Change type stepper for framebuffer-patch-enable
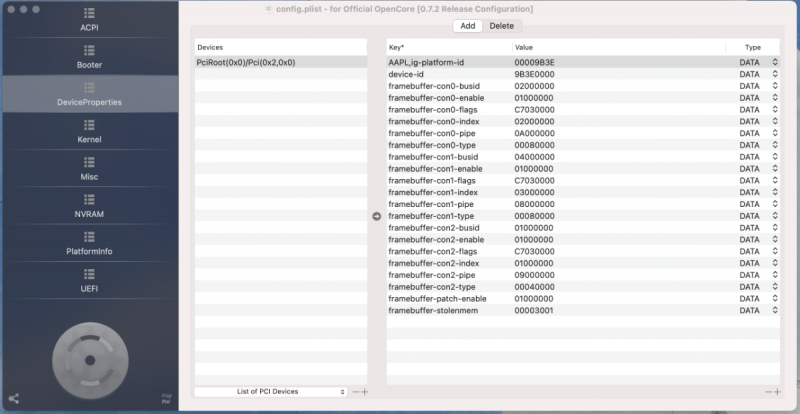This screenshot has height=414, width=800. coord(775,299)
